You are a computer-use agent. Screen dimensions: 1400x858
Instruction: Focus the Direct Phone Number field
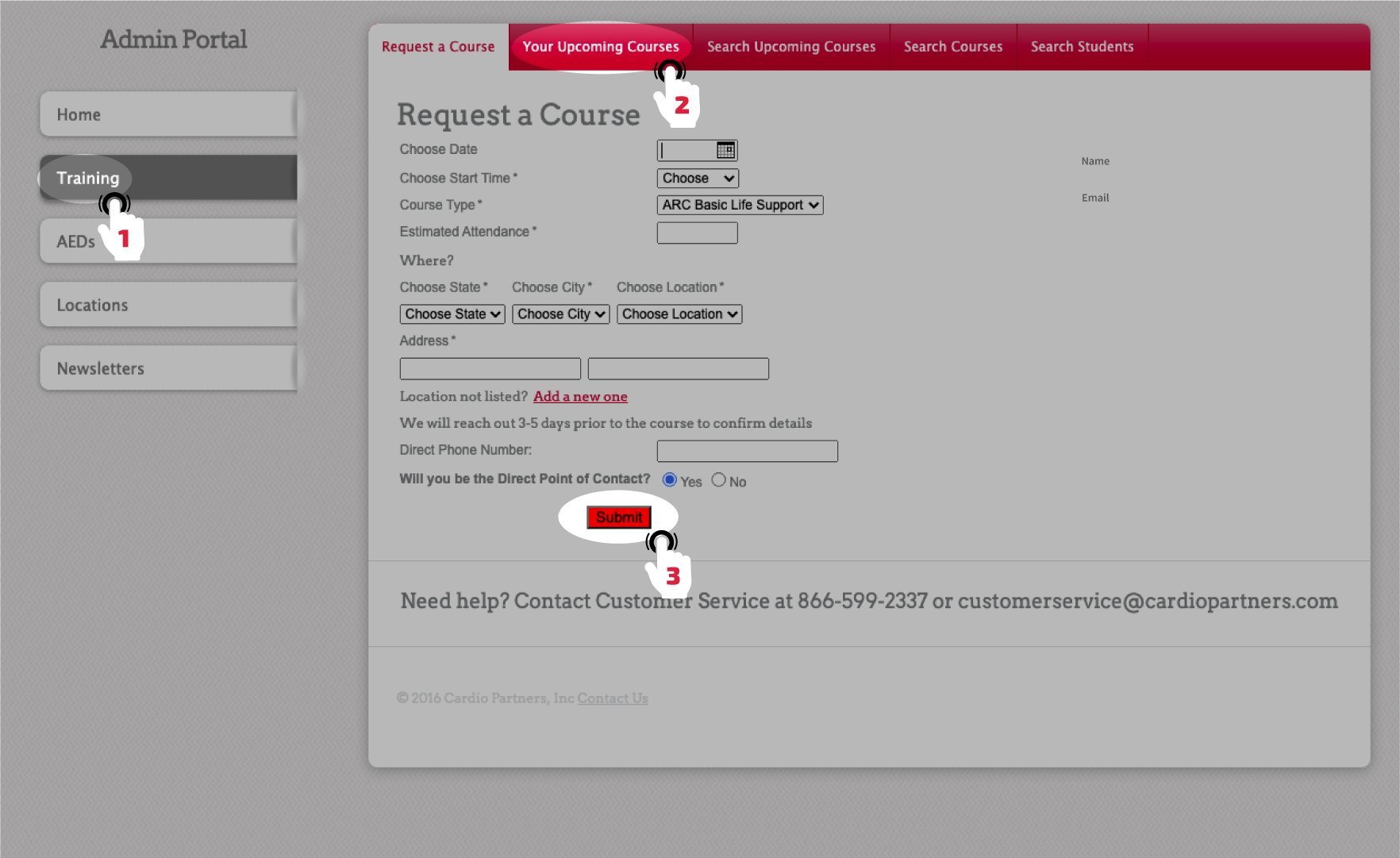click(747, 451)
